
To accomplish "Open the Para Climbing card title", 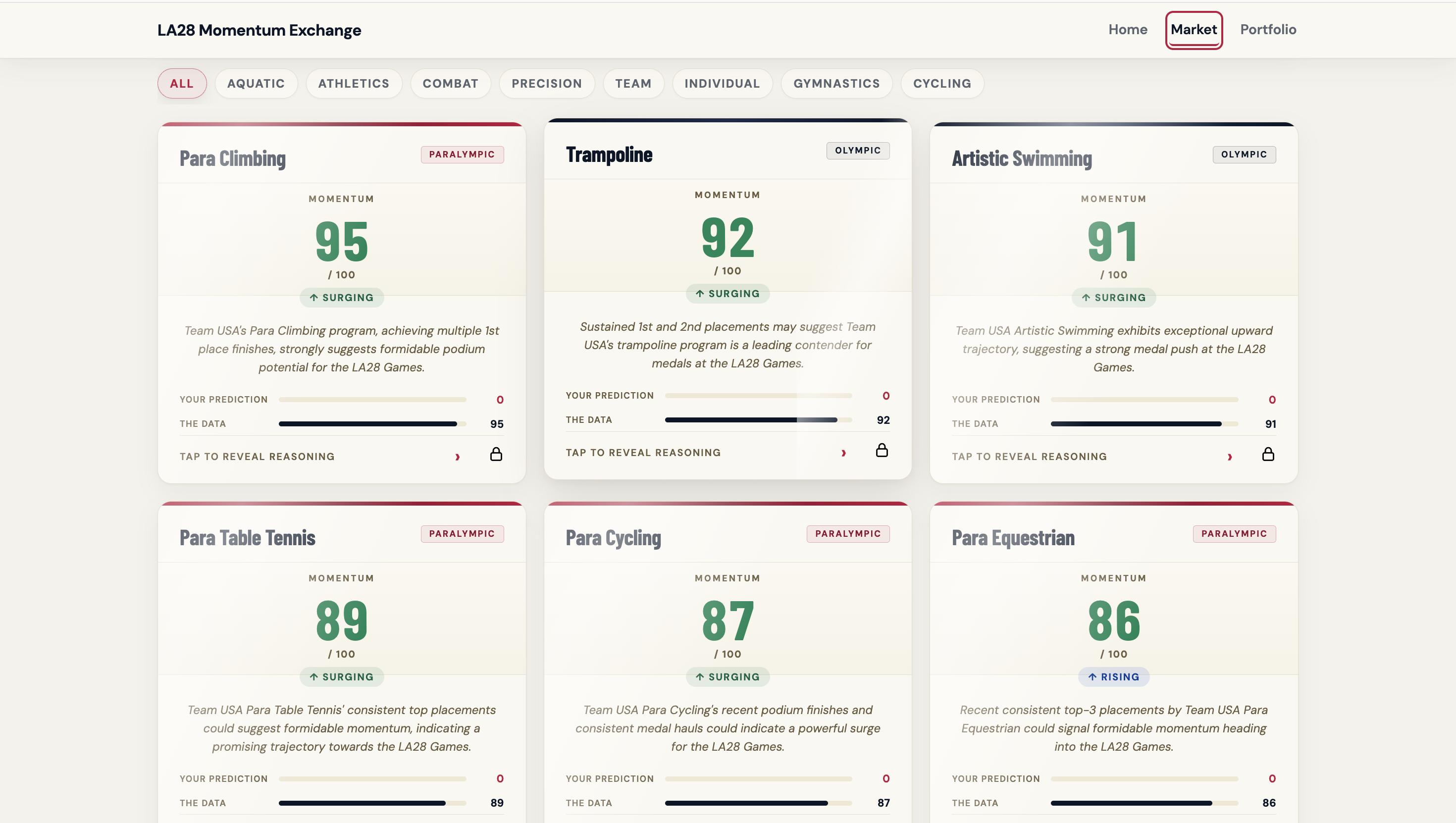I will tap(232, 158).
